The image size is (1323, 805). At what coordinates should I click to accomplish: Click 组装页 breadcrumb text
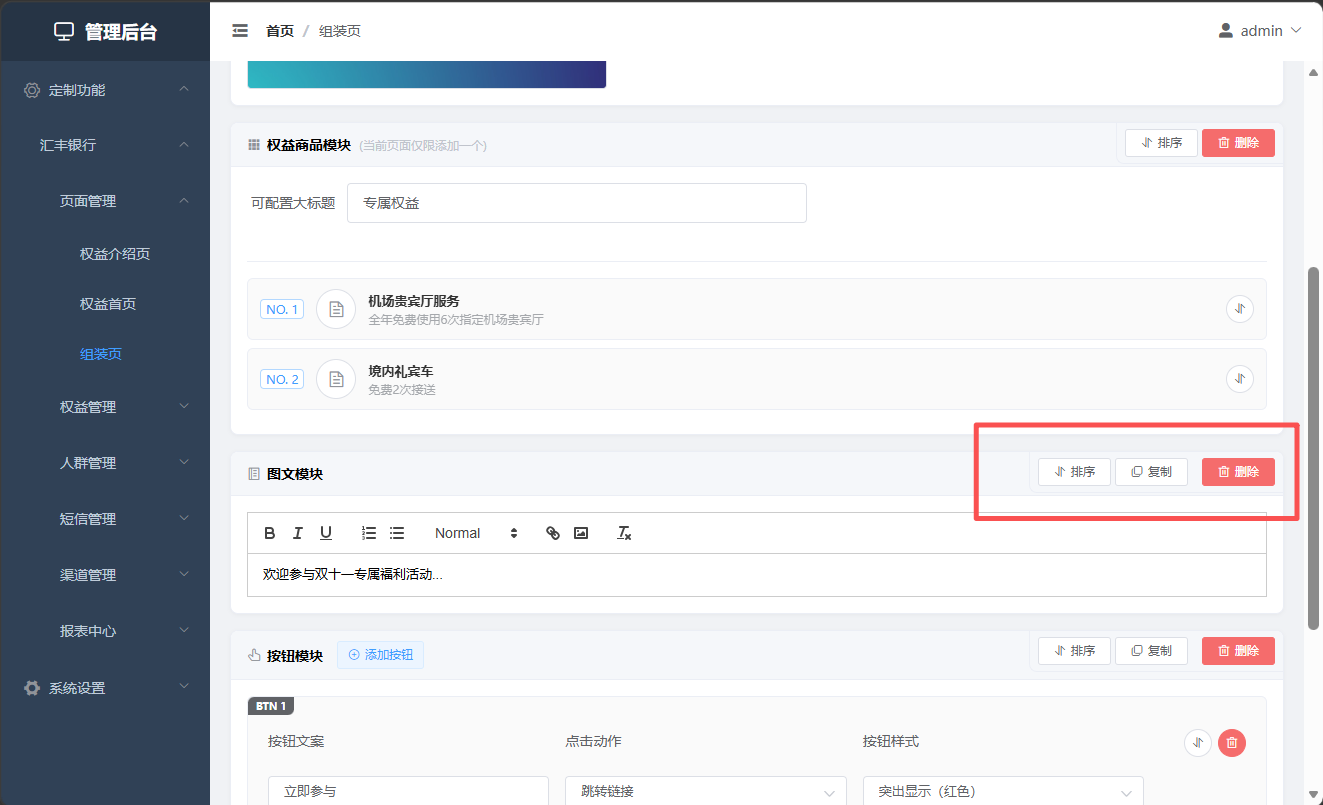[x=340, y=31]
